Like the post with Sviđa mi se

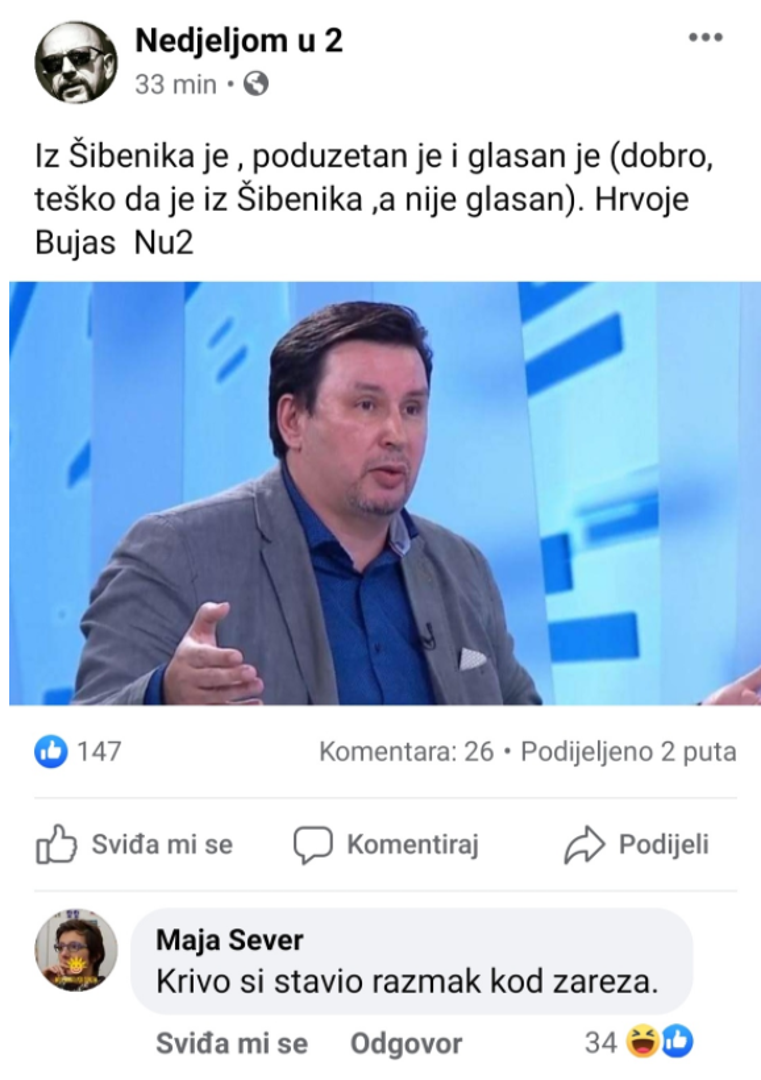pos(134,844)
